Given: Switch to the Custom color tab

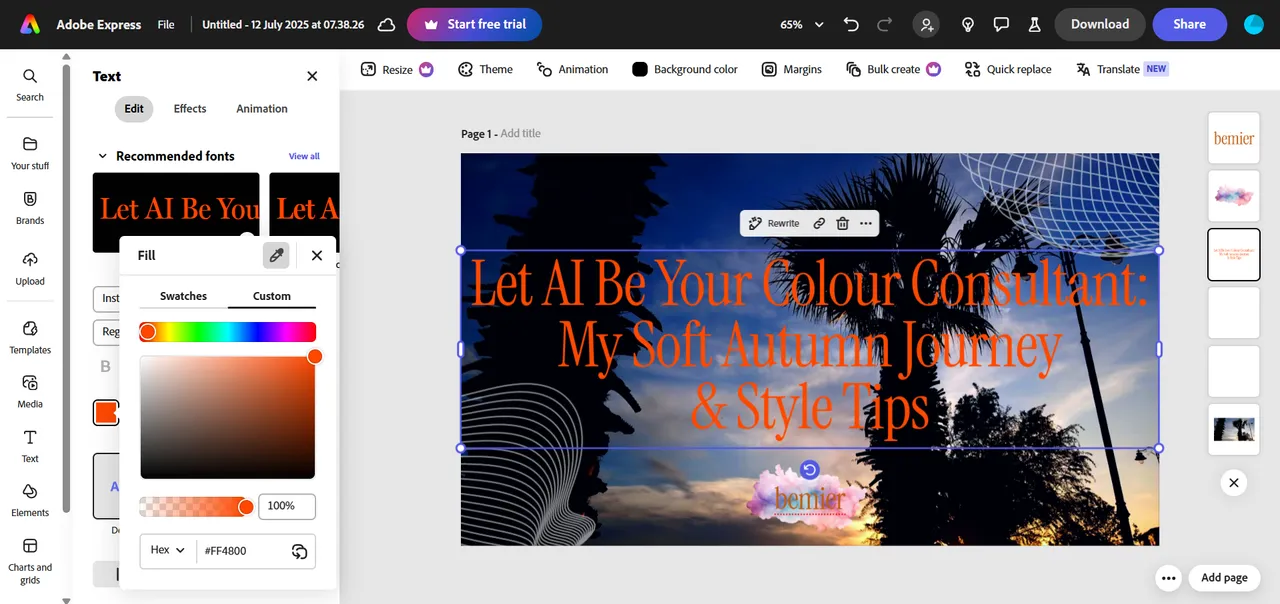Looking at the screenshot, I should (272, 296).
